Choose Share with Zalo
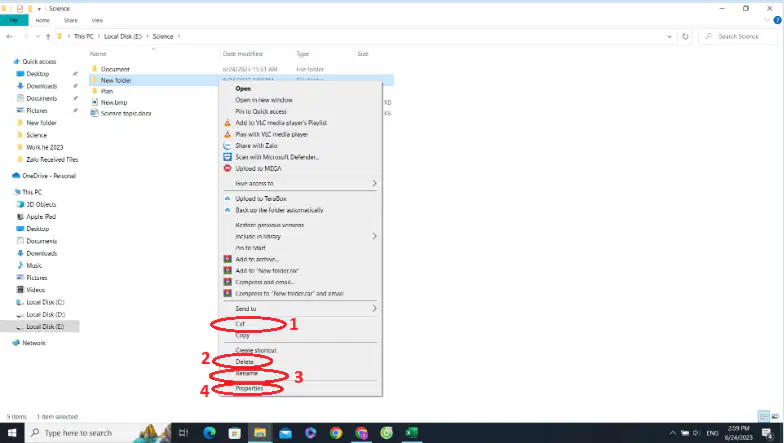The width and height of the screenshot is (784, 443). pyautogui.click(x=256, y=146)
